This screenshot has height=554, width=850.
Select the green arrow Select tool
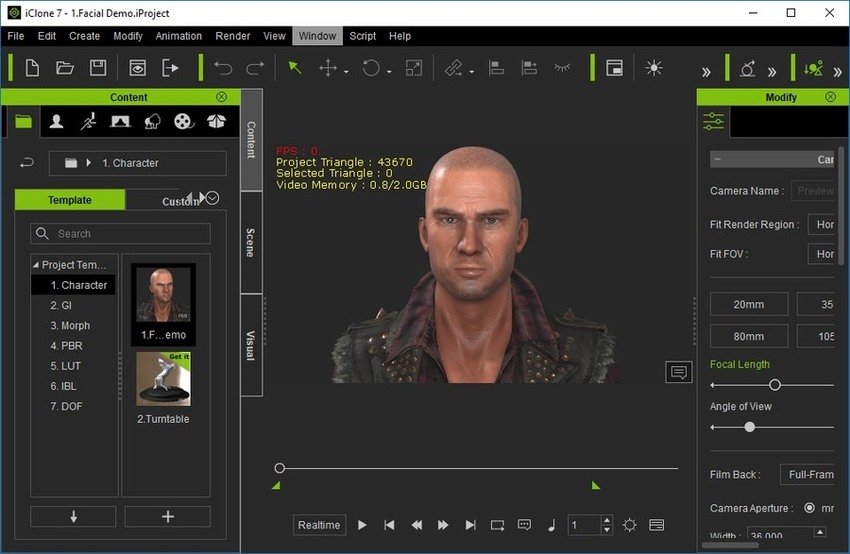pos(295,68)
